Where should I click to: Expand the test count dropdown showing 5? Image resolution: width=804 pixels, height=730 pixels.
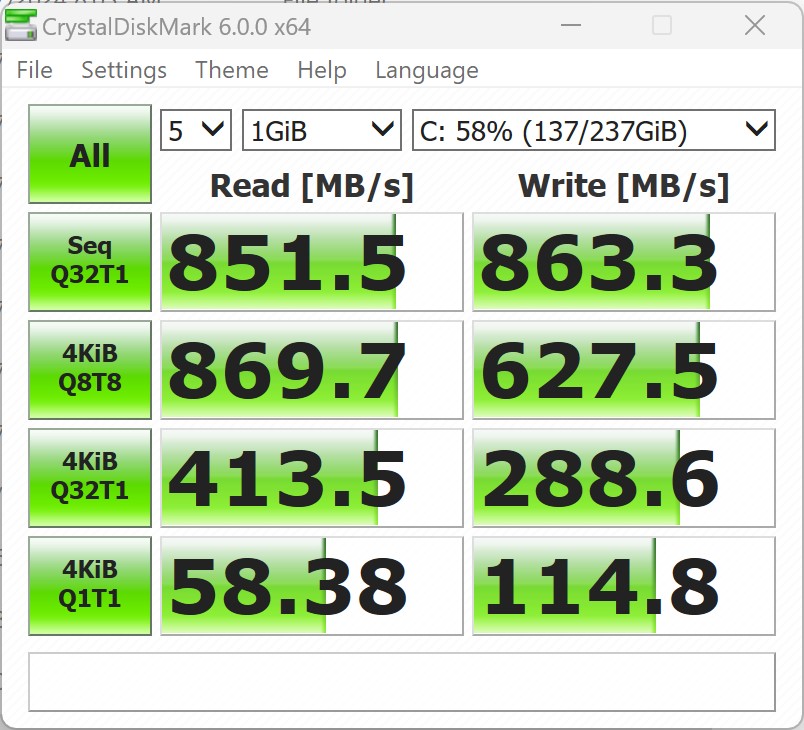[197, 130]
